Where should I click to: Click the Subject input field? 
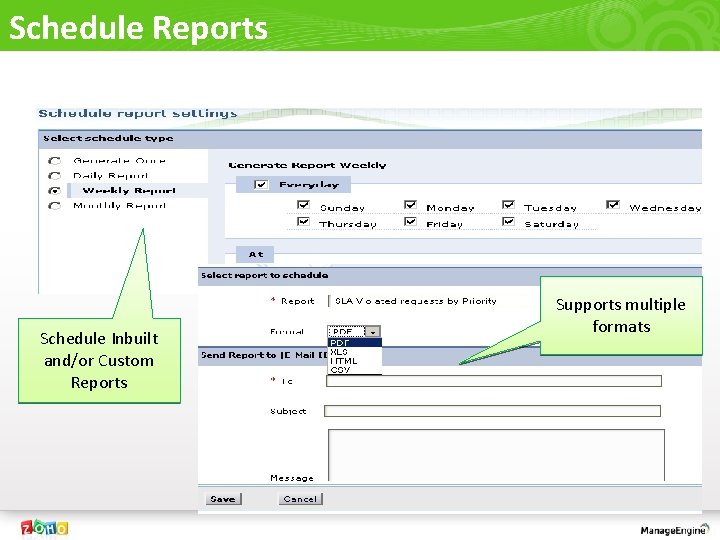492,411
